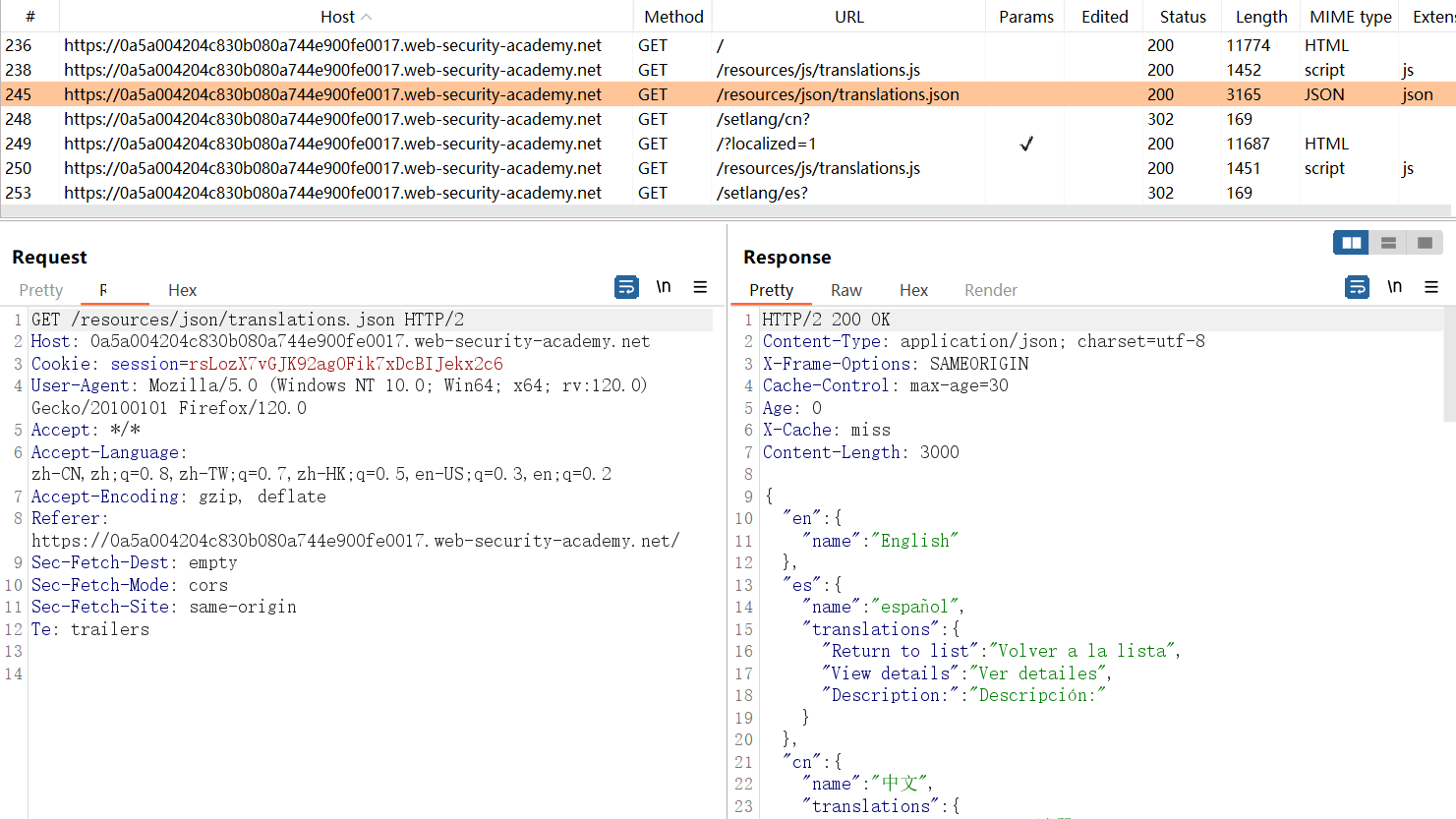
Task: Open the Request panel hamburger menu
Action: click(700, 287)
